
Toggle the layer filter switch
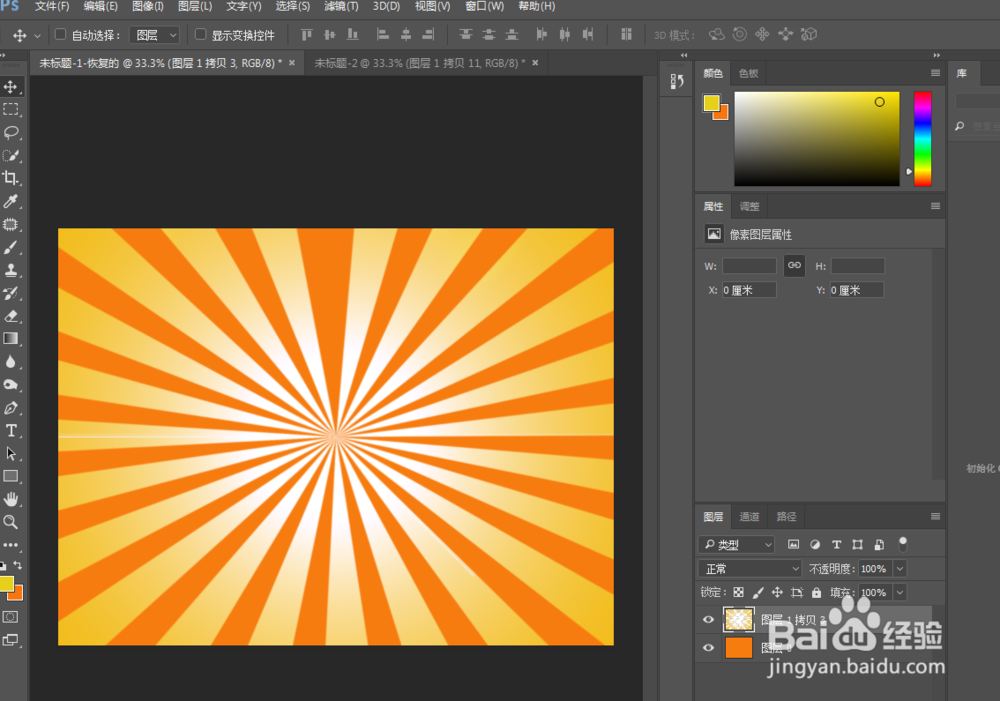(902, 544)
